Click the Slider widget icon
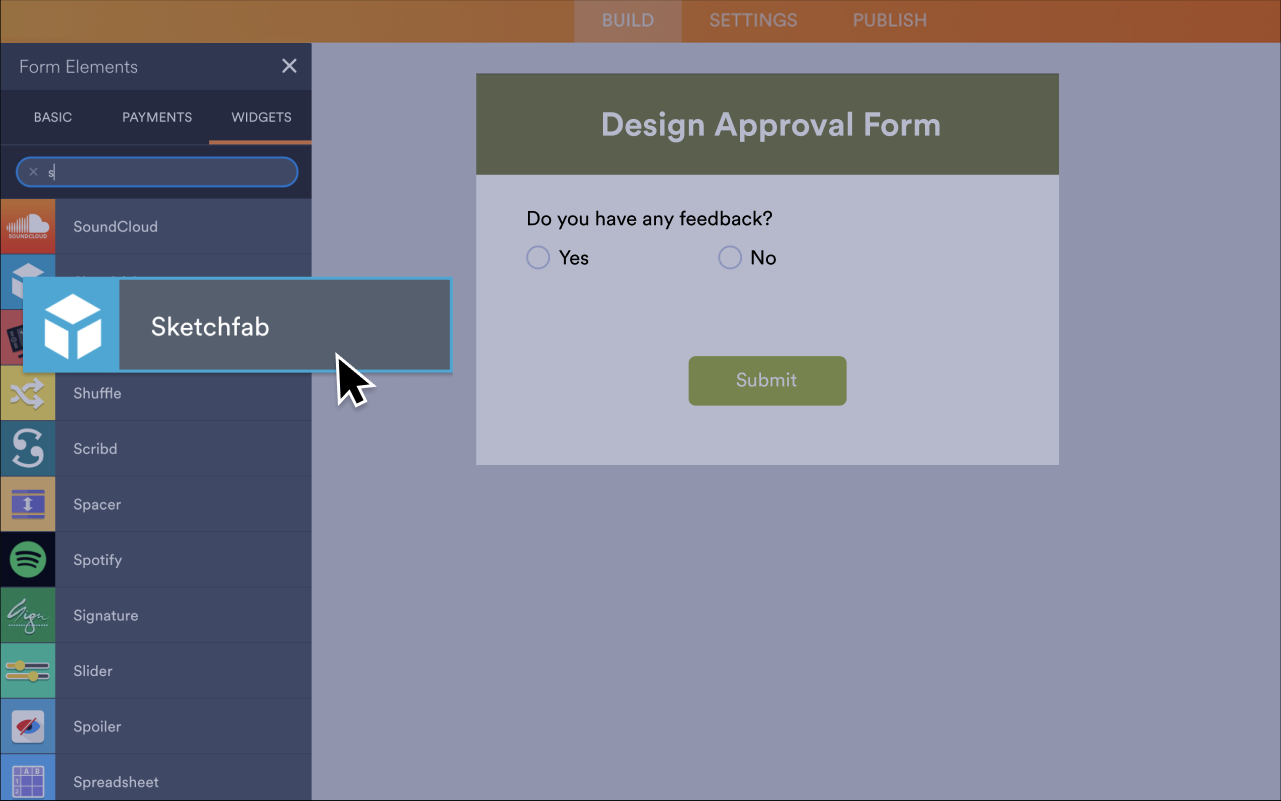1281x801 pixels. (28, 671)
